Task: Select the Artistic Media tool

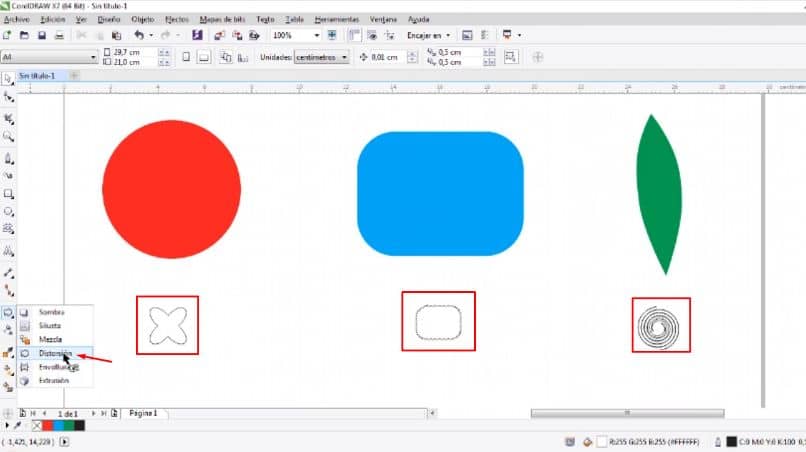Action: pos(8,176)
